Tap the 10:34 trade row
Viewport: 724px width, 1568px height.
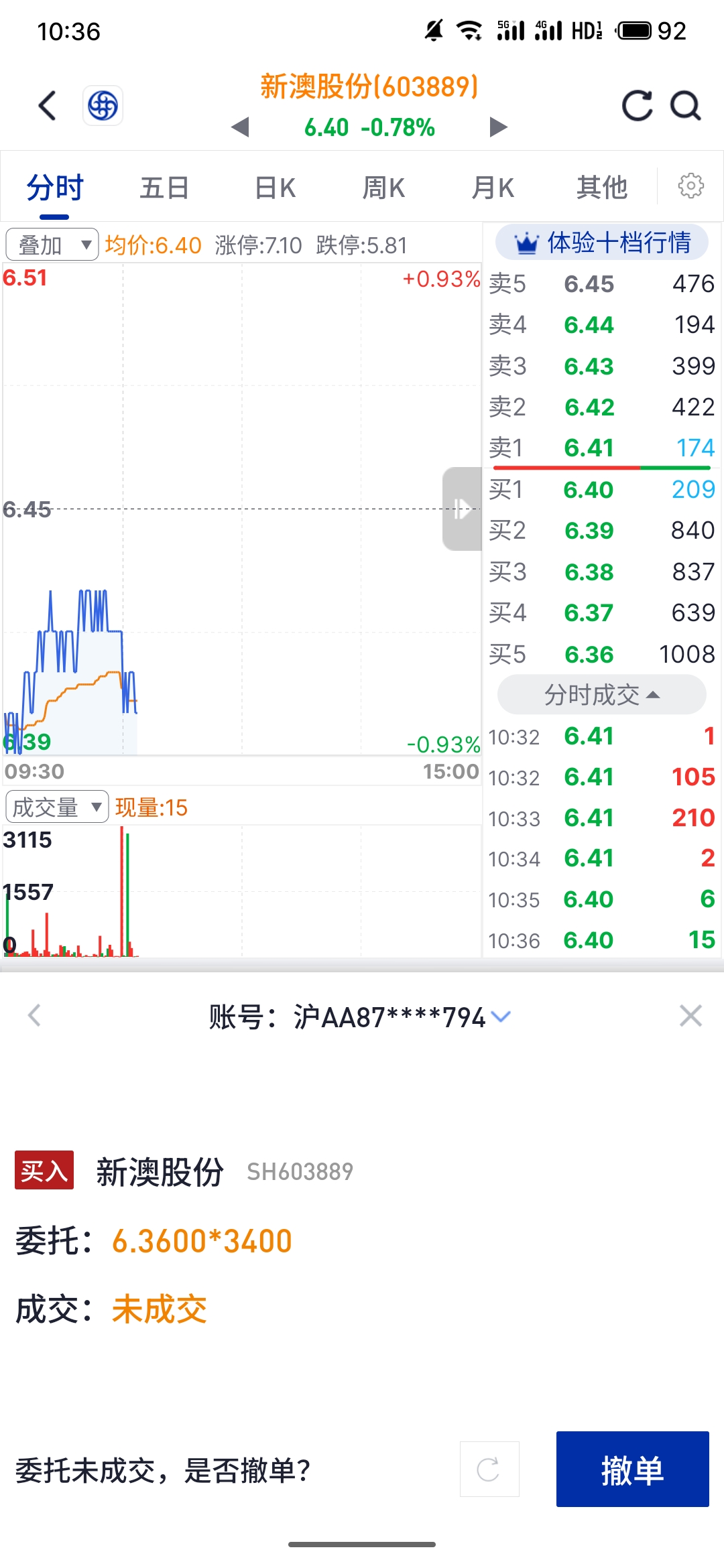(x=602, y=858)
